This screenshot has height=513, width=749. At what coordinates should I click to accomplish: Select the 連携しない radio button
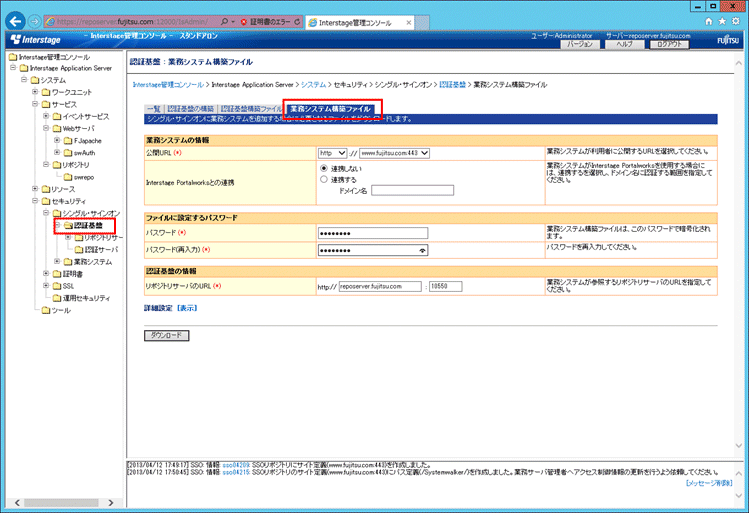coord(324,168)
